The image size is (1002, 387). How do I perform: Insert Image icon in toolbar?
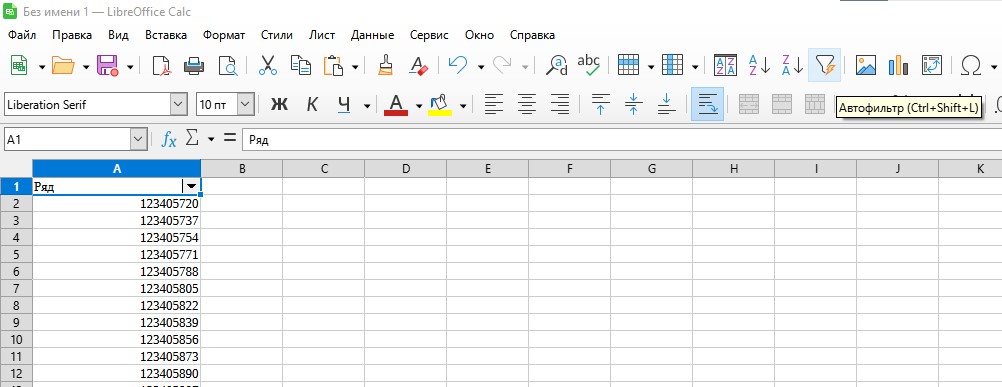coord(866,65)
